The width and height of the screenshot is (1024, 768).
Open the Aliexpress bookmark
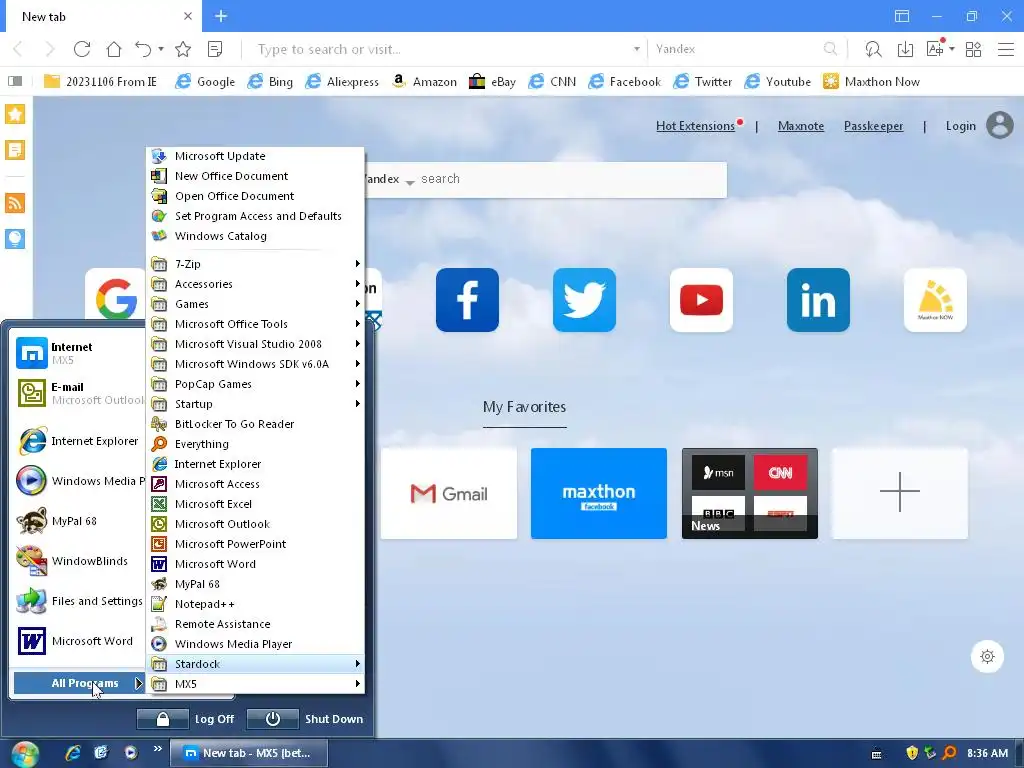[x=342, y=82]
